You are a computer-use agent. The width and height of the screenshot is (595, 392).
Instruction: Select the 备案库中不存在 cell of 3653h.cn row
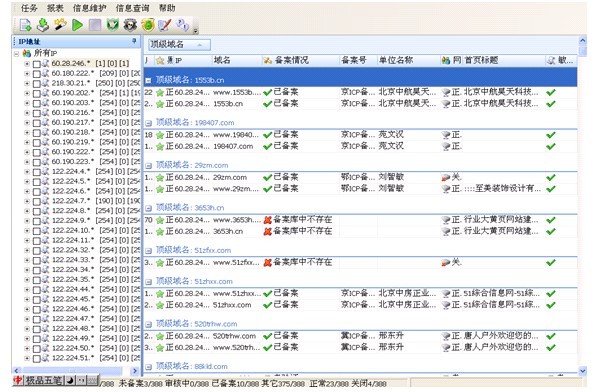pos(300,231)
